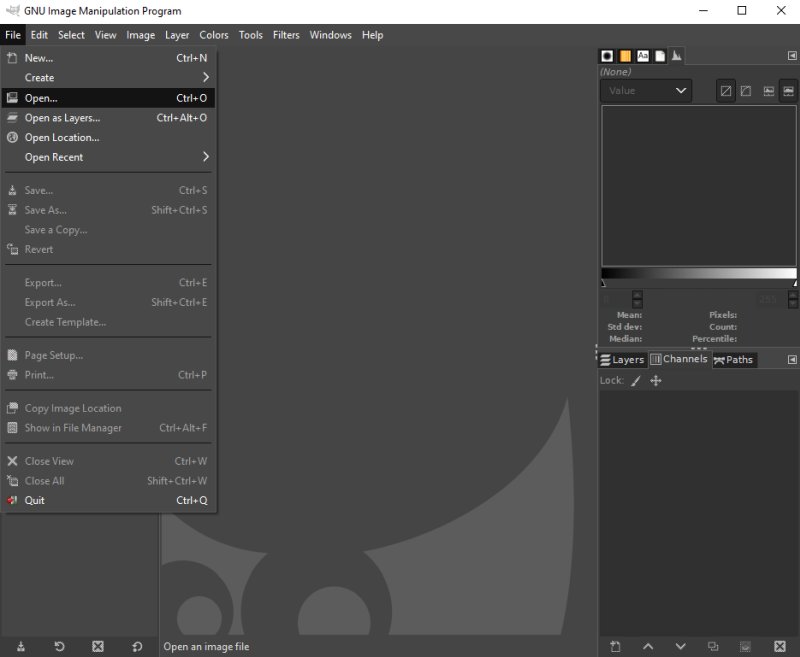Open the Windows menu
Image resolution: width=800 pixels, height=657 pixels.
(330, 35)
